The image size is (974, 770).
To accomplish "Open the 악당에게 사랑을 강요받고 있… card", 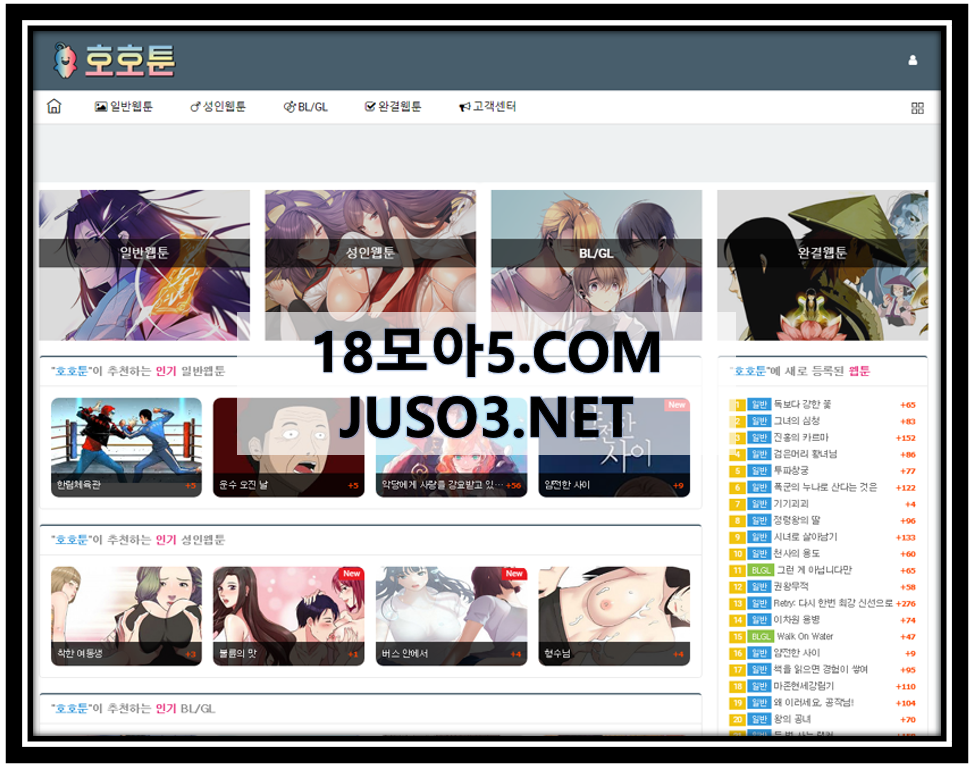I will (x=451, y=447).
